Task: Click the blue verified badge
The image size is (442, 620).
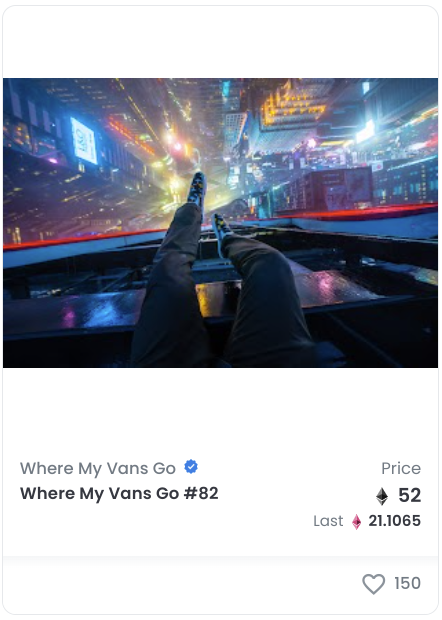Action: tap(191, 467)
